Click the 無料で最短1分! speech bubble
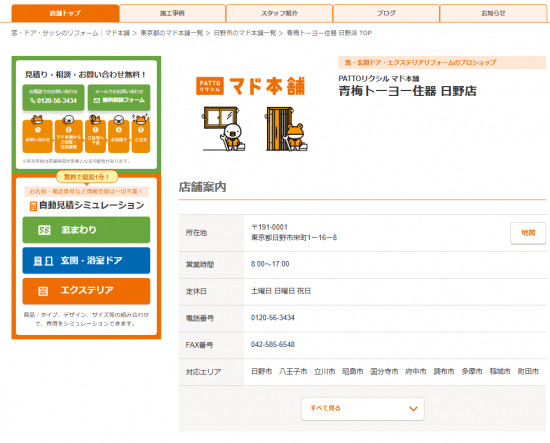 click(87, 177)
